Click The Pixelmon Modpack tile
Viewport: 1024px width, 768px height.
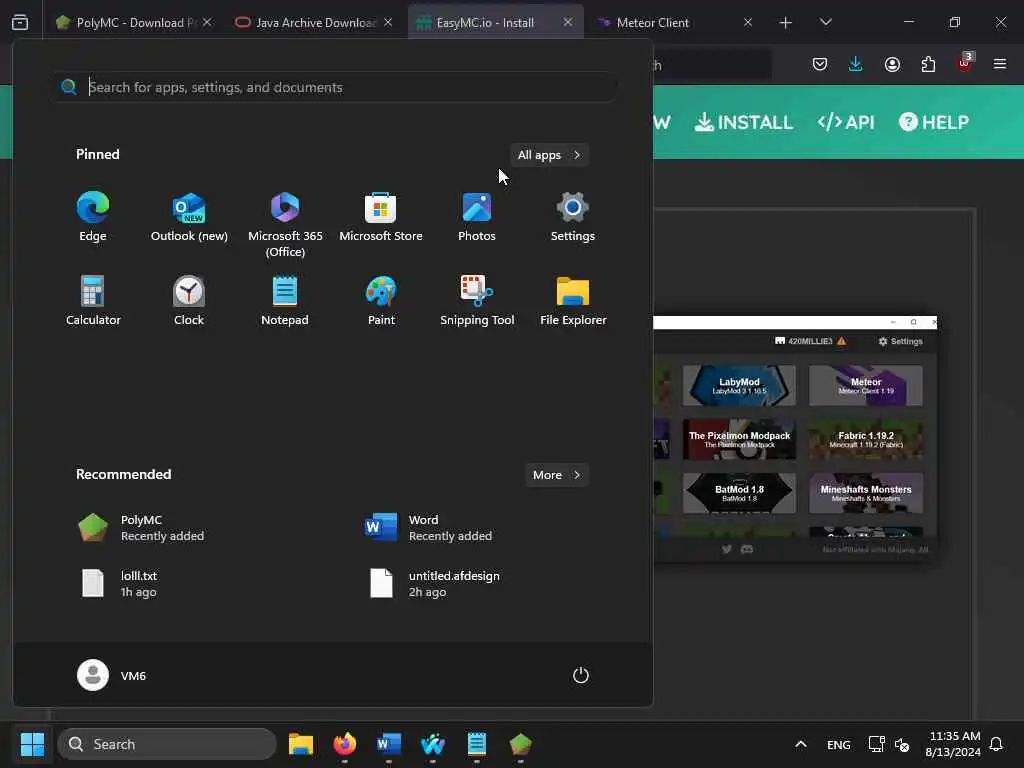click(739, 440)
